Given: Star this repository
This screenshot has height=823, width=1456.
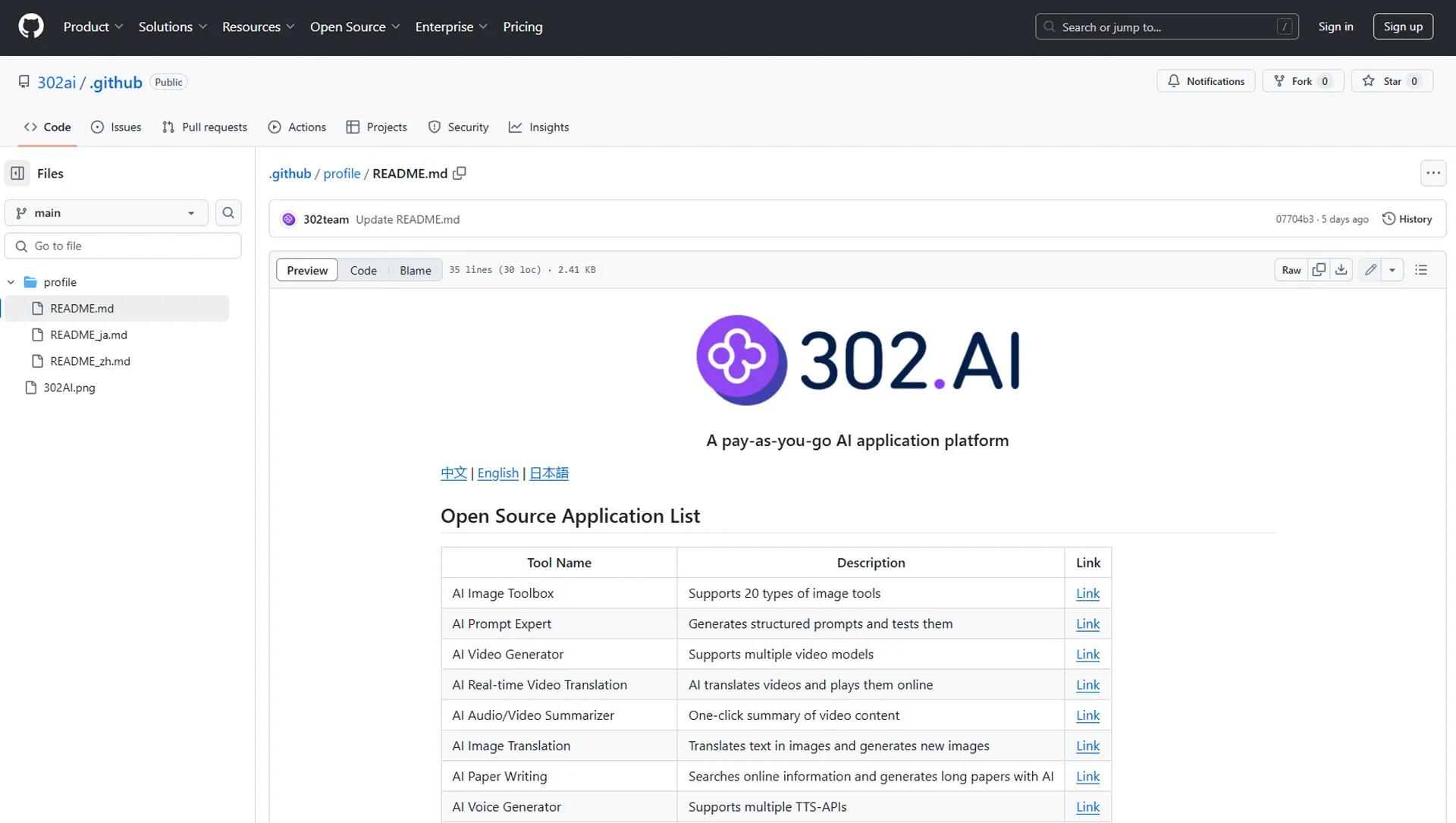Looking at the screenshot, I should [x=1392, y=81].
